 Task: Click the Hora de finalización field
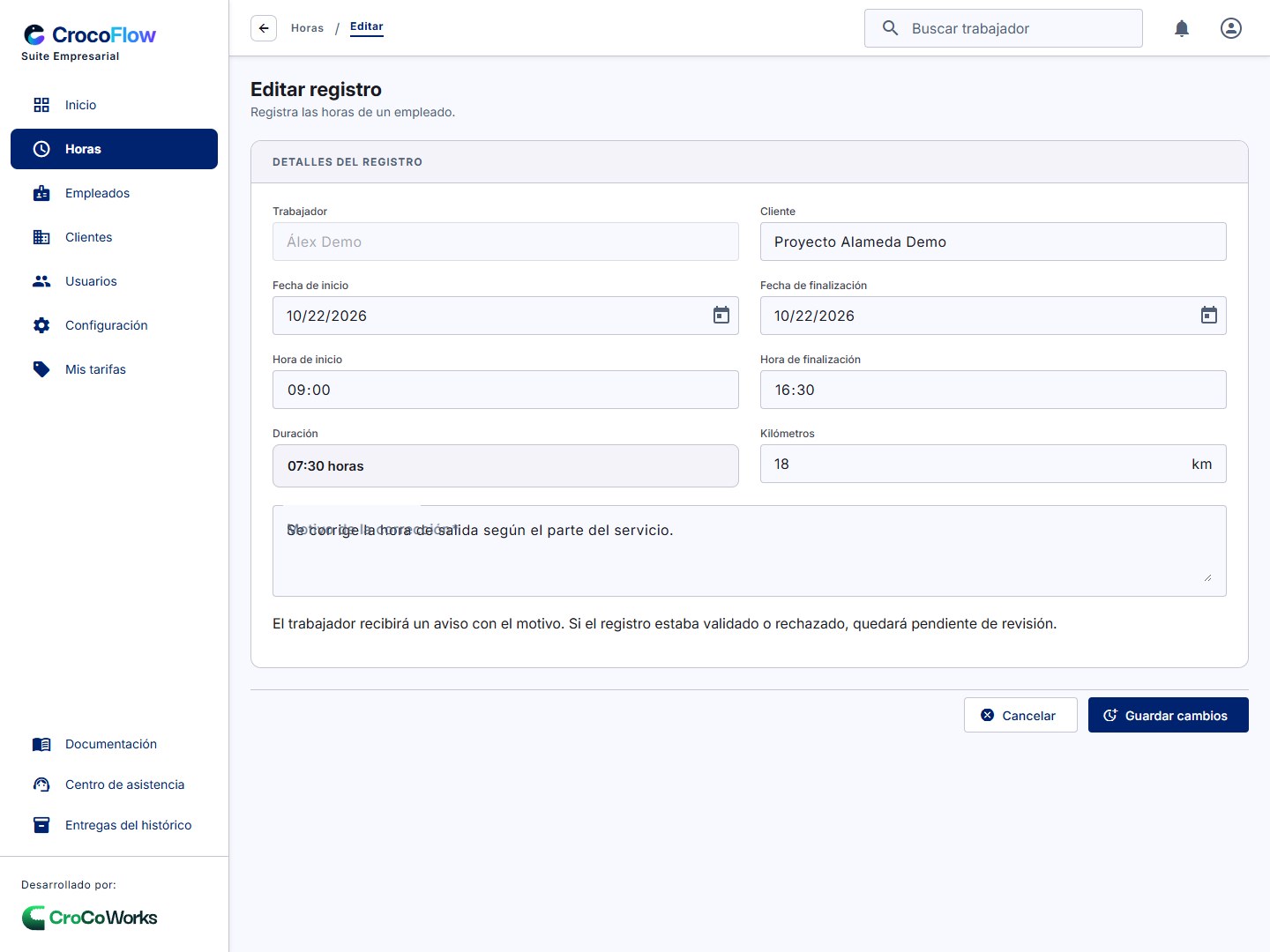tap(993, 390)
